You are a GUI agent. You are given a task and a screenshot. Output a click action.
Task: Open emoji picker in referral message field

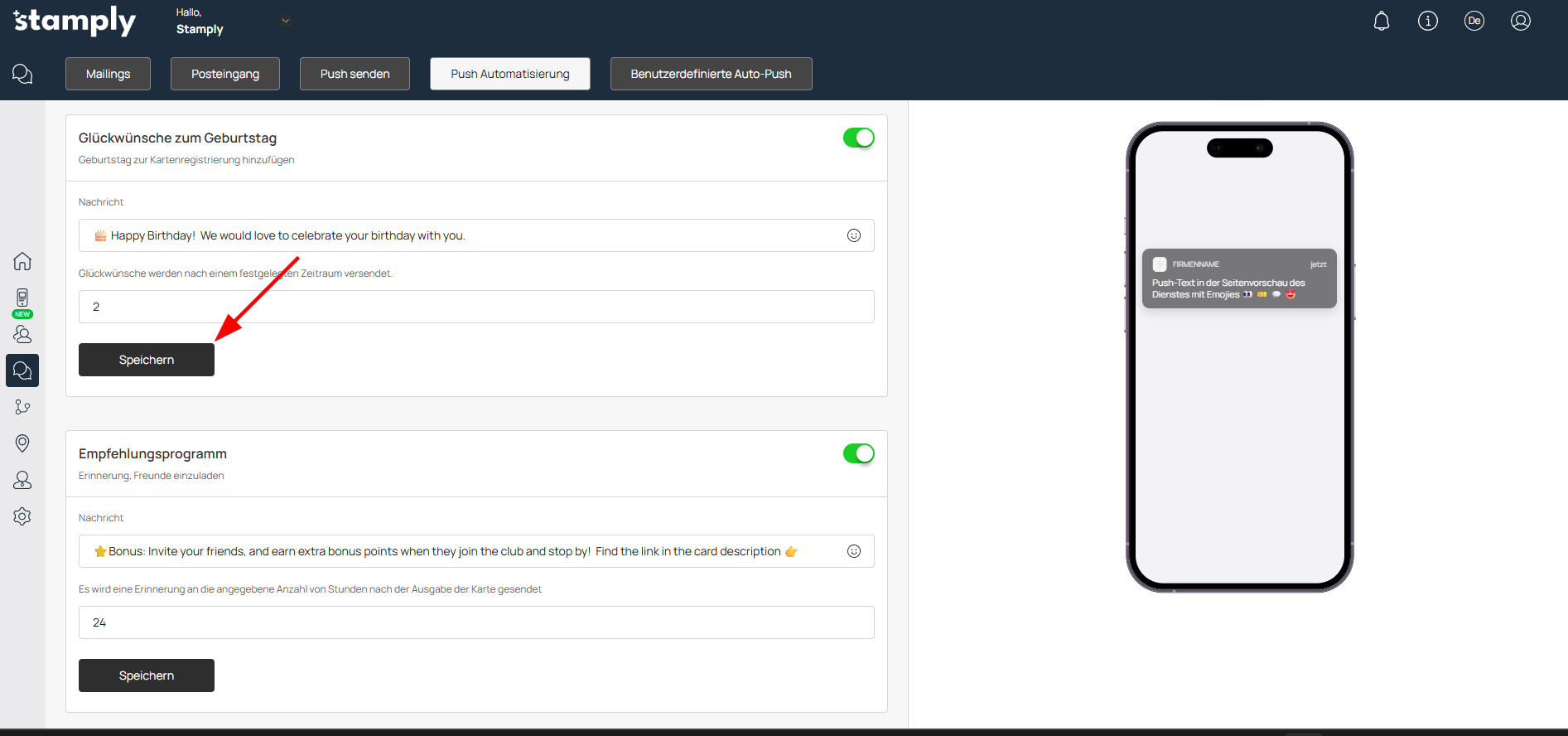click(853, 551)
